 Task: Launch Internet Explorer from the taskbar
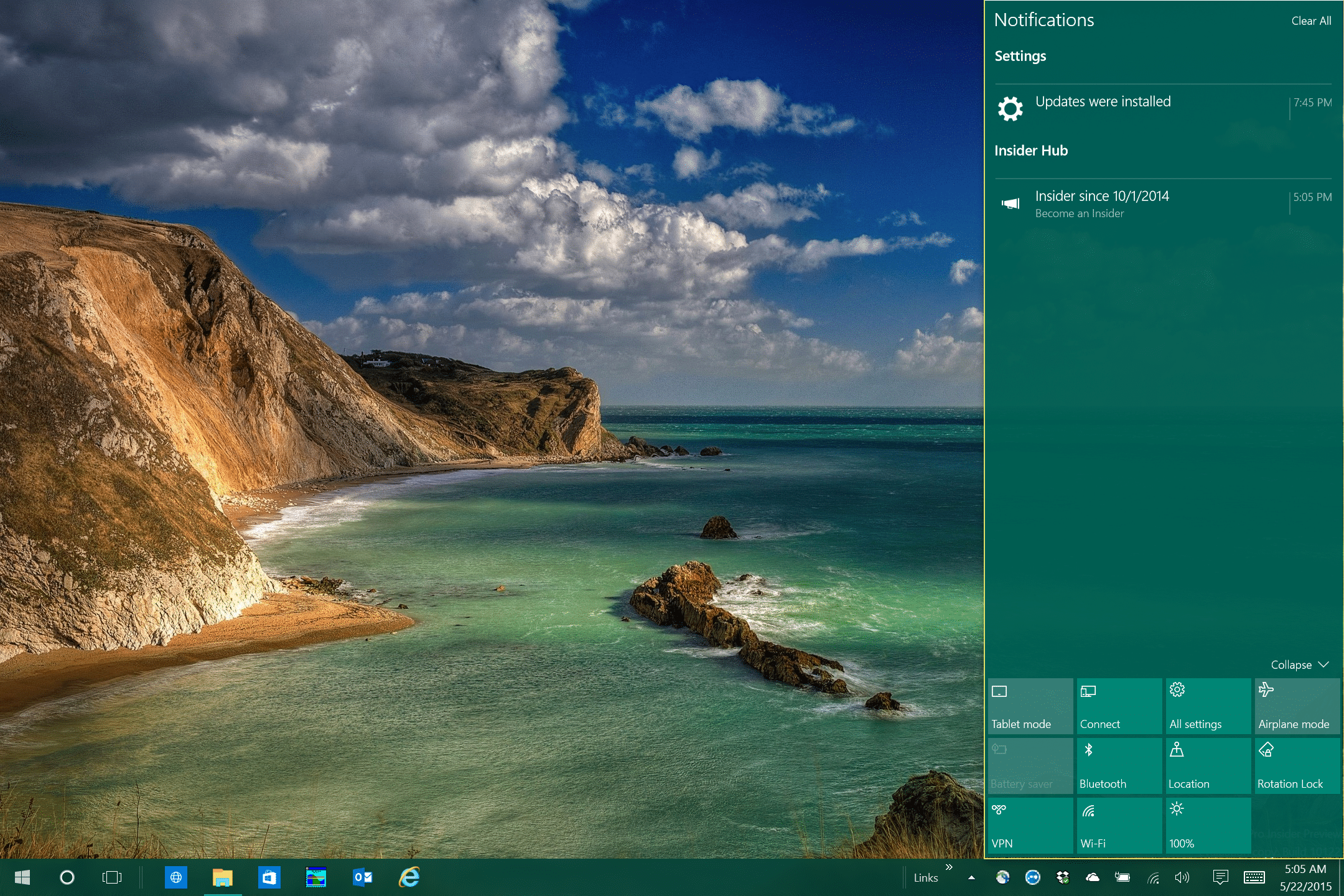(x=409, y=877)
